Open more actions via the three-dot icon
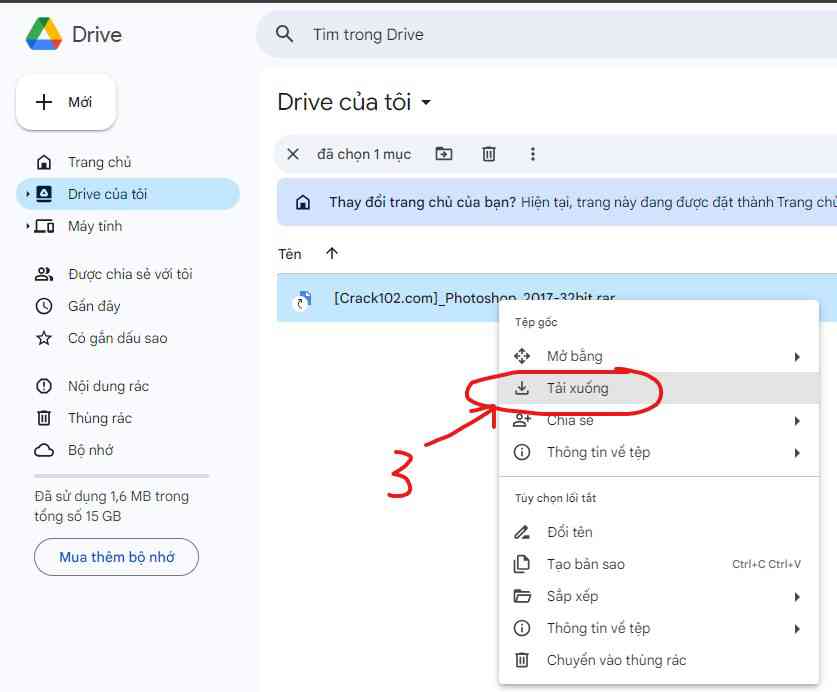The image size is (837, 692). tap(532, 154)
